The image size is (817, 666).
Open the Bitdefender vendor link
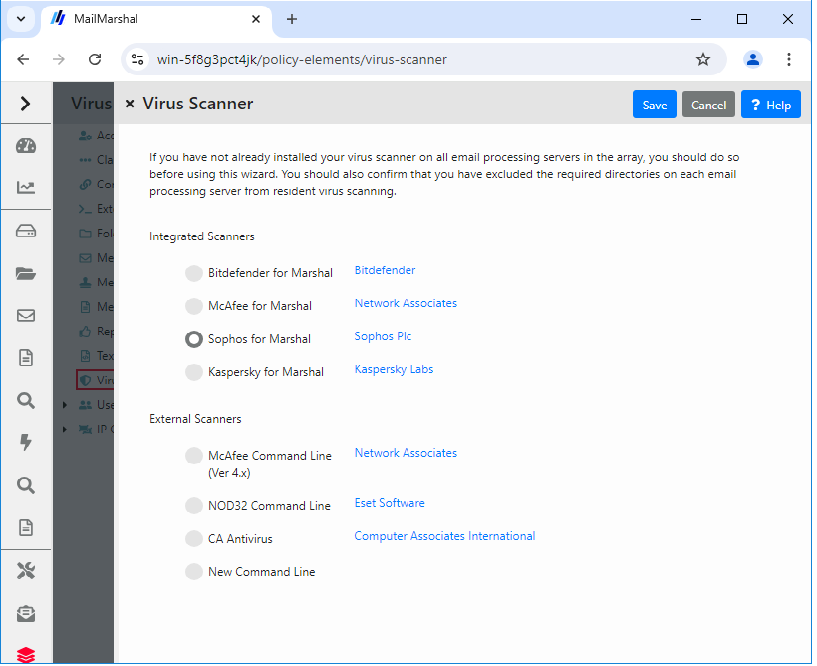[385, 270]
